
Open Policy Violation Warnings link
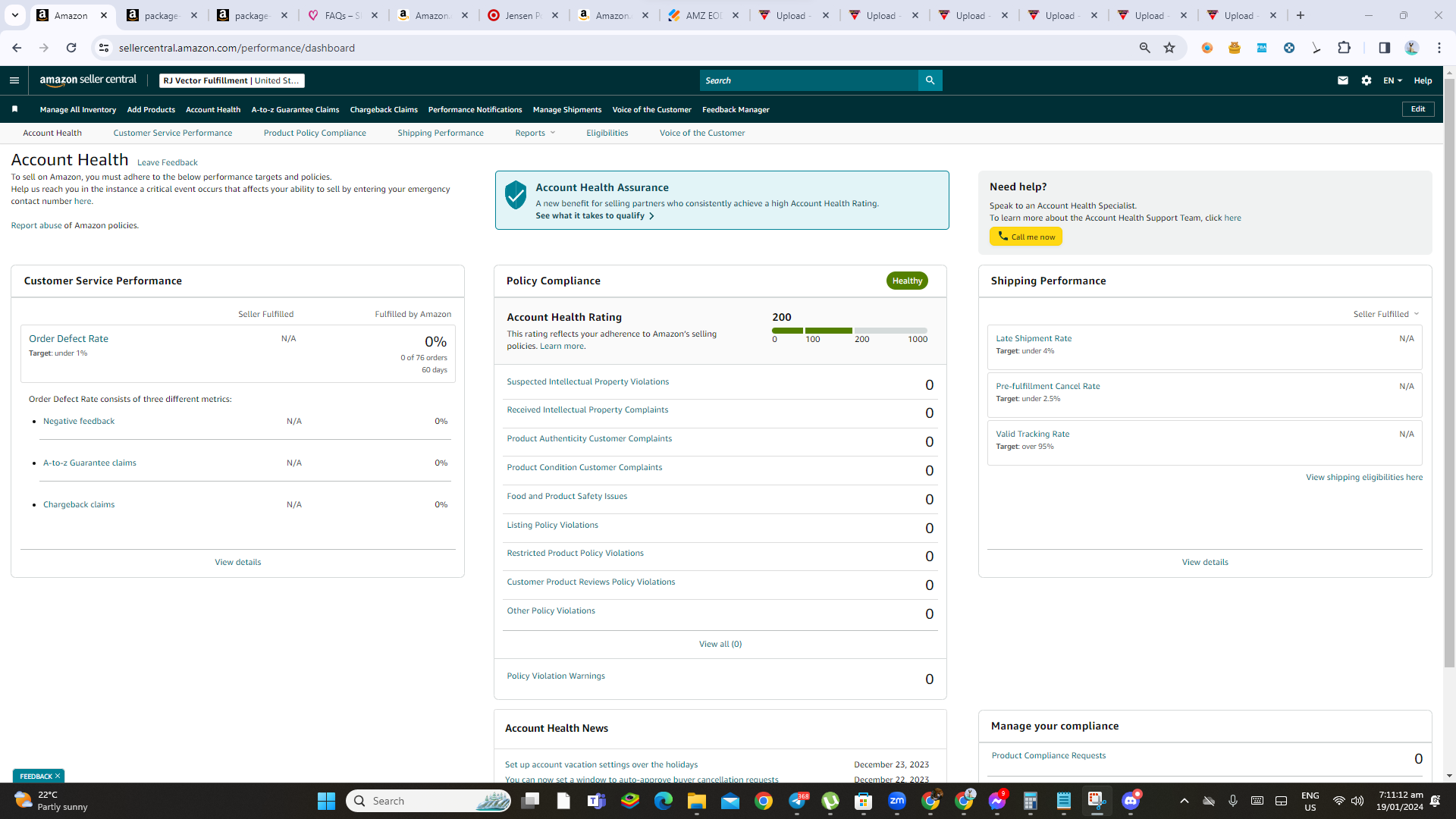pyautogui.click(x=556, y=676)
